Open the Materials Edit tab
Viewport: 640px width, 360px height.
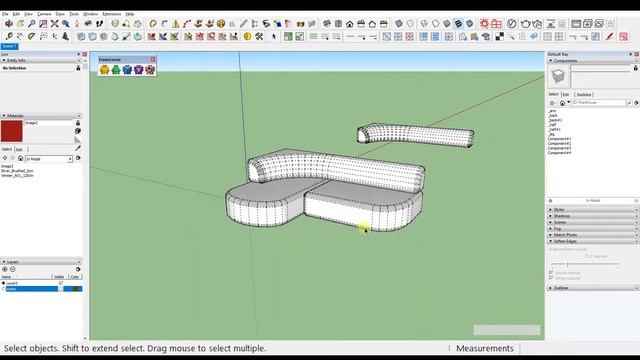(x=19, y=150)
